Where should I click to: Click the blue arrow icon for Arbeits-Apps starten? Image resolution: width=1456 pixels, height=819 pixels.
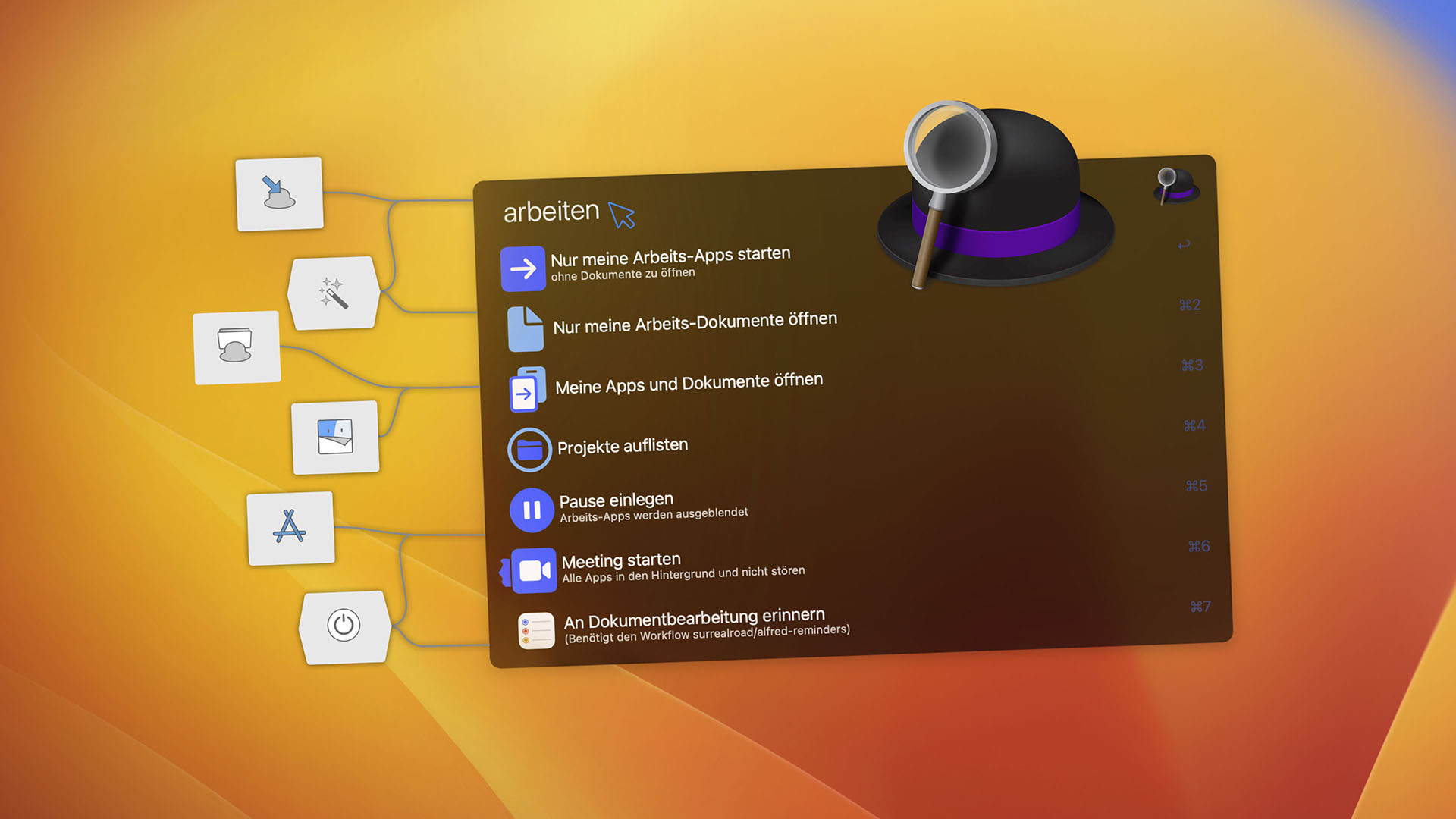tap(522, 268)
